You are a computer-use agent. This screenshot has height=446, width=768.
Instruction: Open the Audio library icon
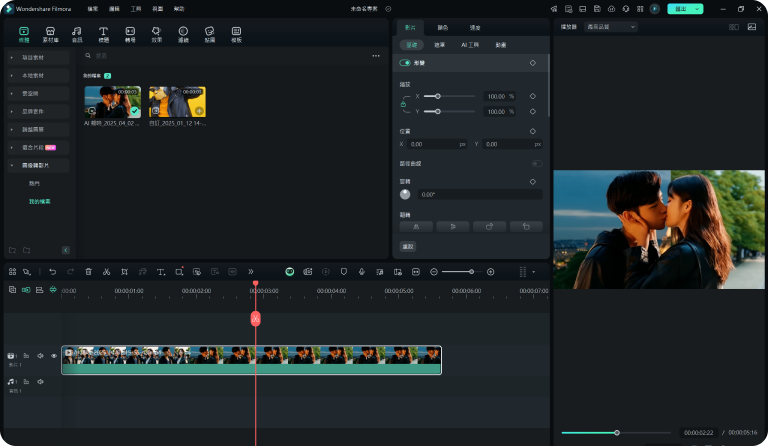(77, 34)
